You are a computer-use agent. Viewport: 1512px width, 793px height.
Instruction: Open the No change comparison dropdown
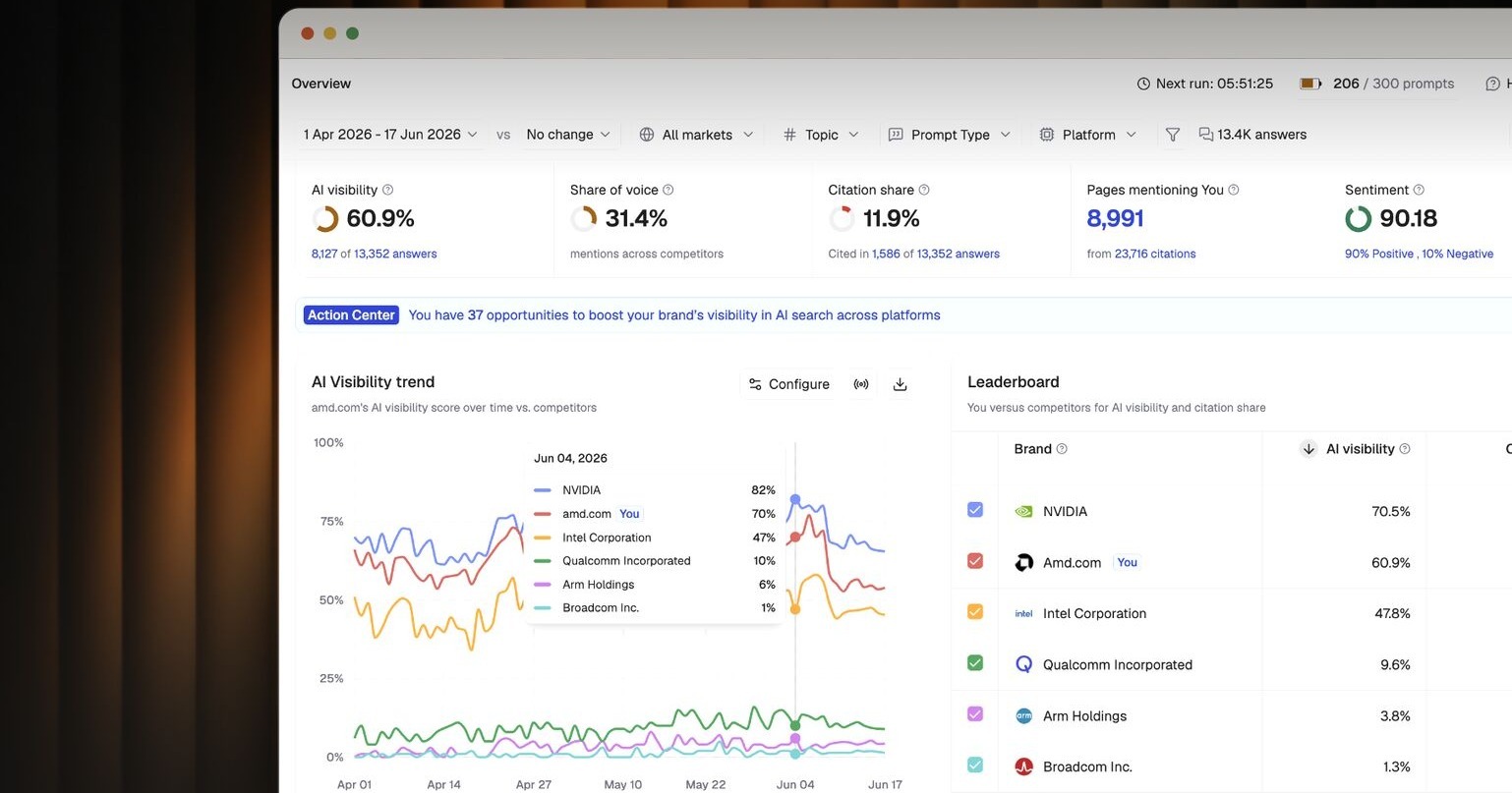click(568, 135)
